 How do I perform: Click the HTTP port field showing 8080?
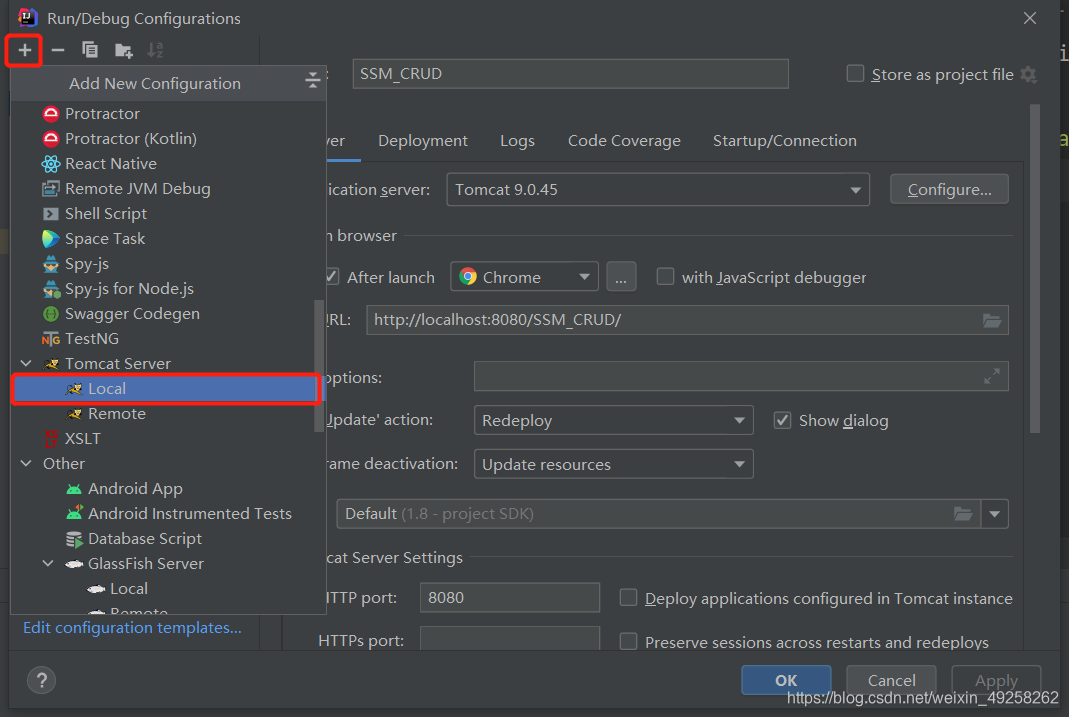coord(509,598)
